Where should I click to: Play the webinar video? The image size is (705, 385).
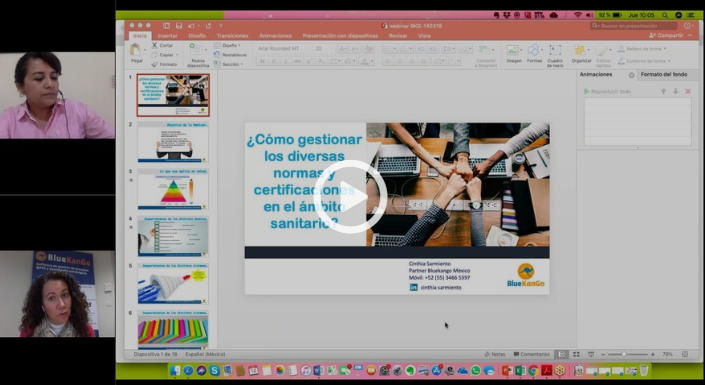350,197
